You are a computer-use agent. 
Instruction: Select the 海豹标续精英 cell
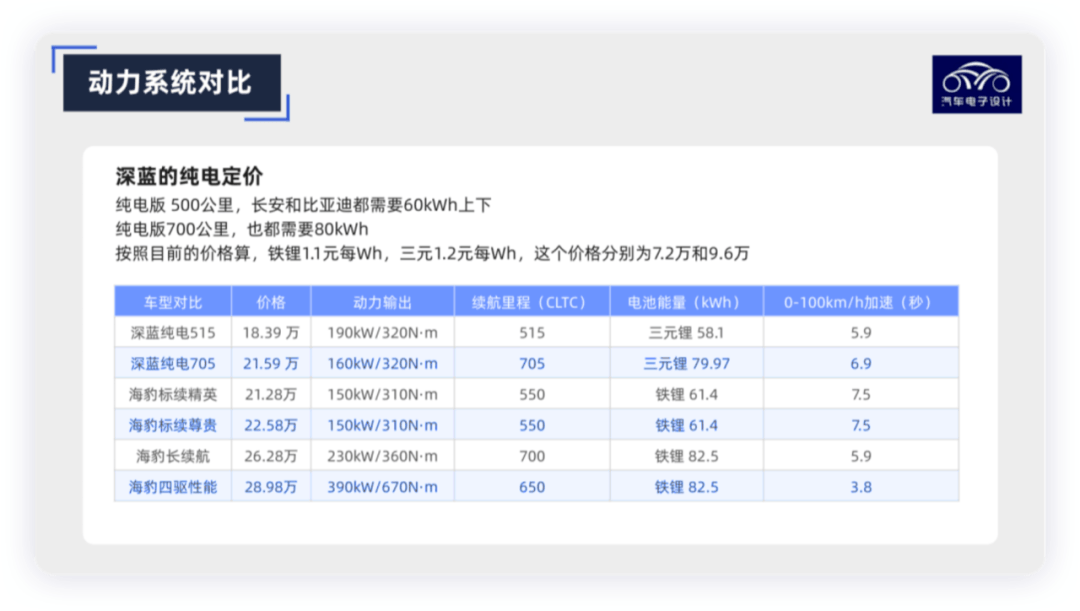click(173, 395)
